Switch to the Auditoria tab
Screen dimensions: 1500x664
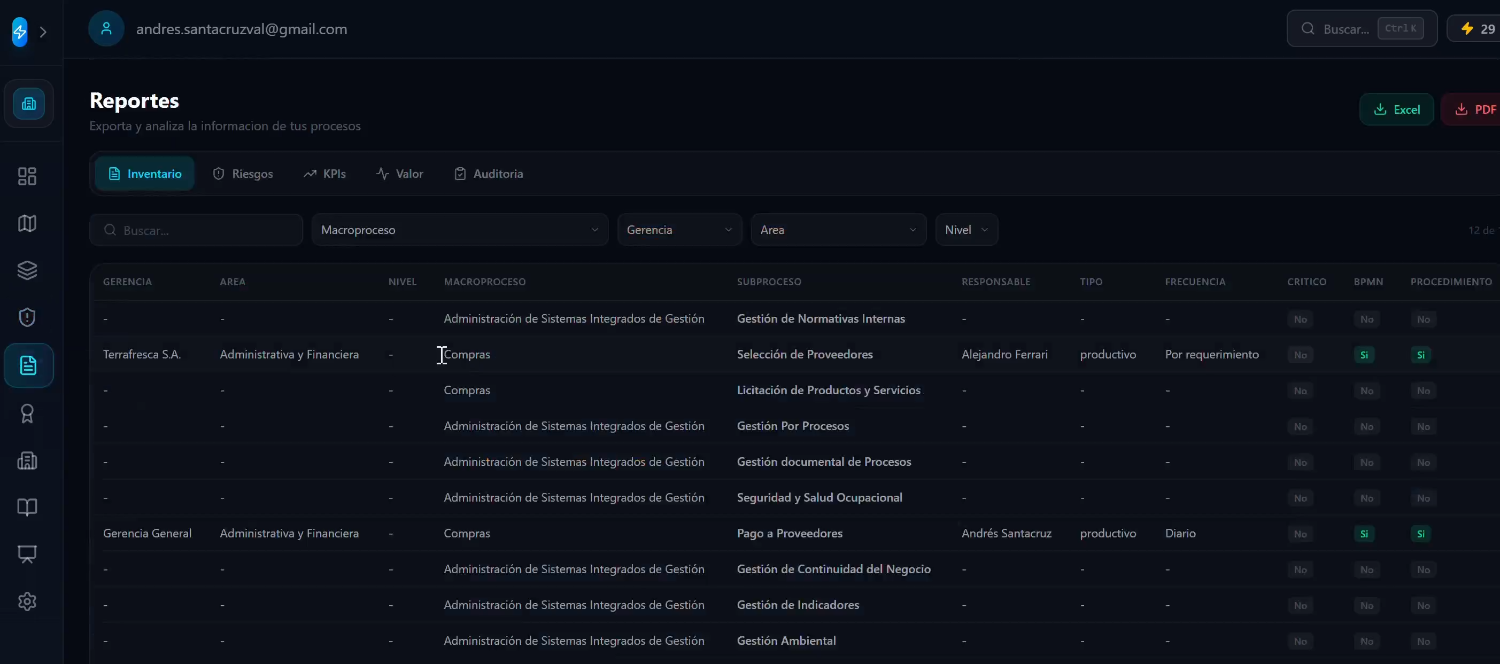(489, 174)
